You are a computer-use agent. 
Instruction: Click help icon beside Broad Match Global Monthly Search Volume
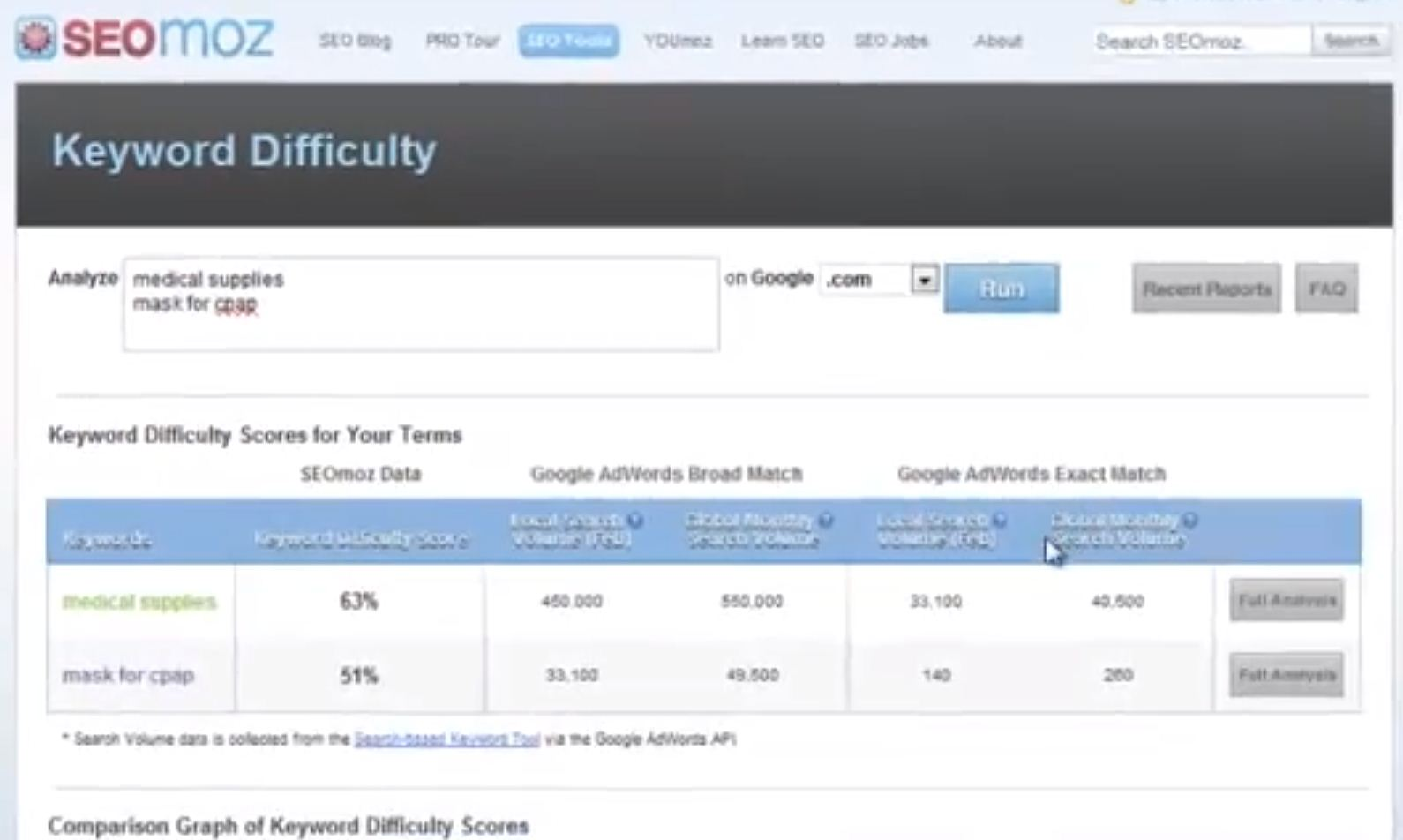click(825, 521)
